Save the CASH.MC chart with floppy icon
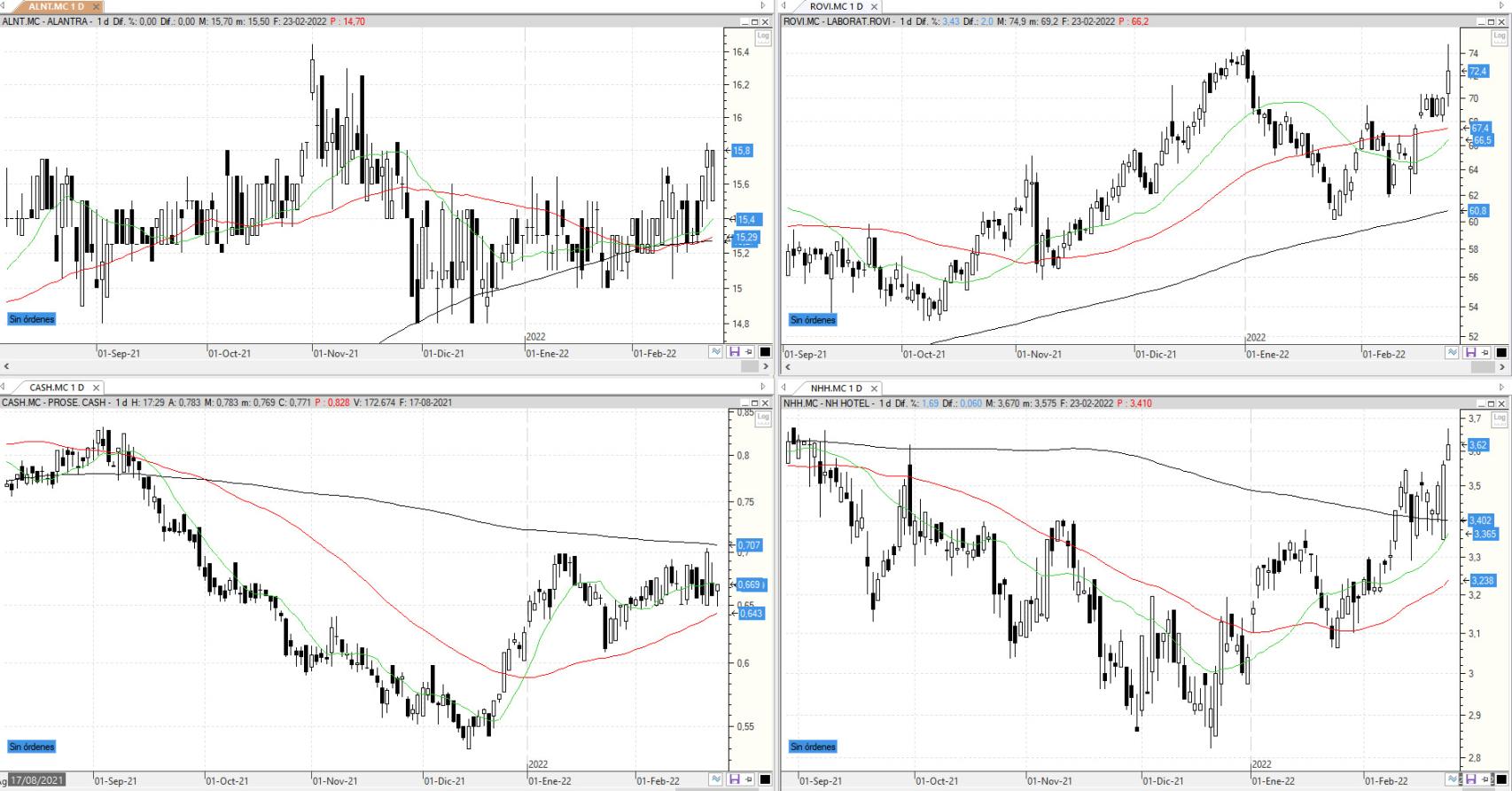Viewport: 1512px width, 791px height. point(735,779)
